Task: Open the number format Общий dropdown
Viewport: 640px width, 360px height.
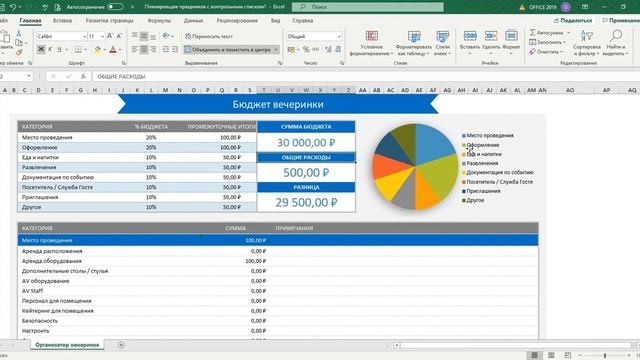Action: click(339, 36)
